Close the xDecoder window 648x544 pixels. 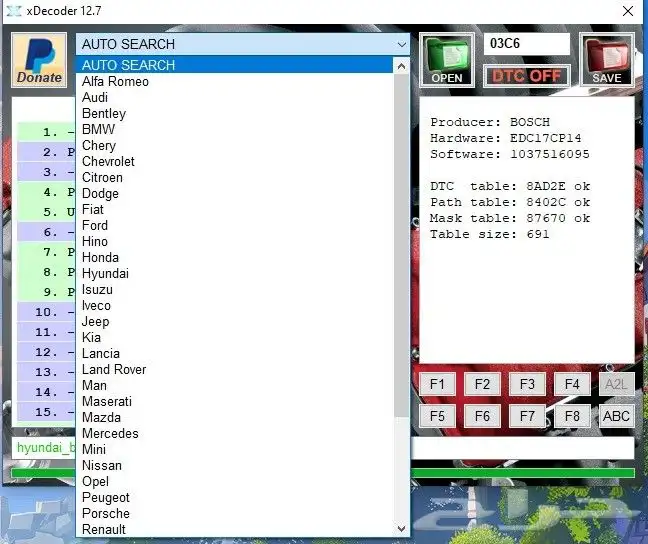(x=628, y=11)
